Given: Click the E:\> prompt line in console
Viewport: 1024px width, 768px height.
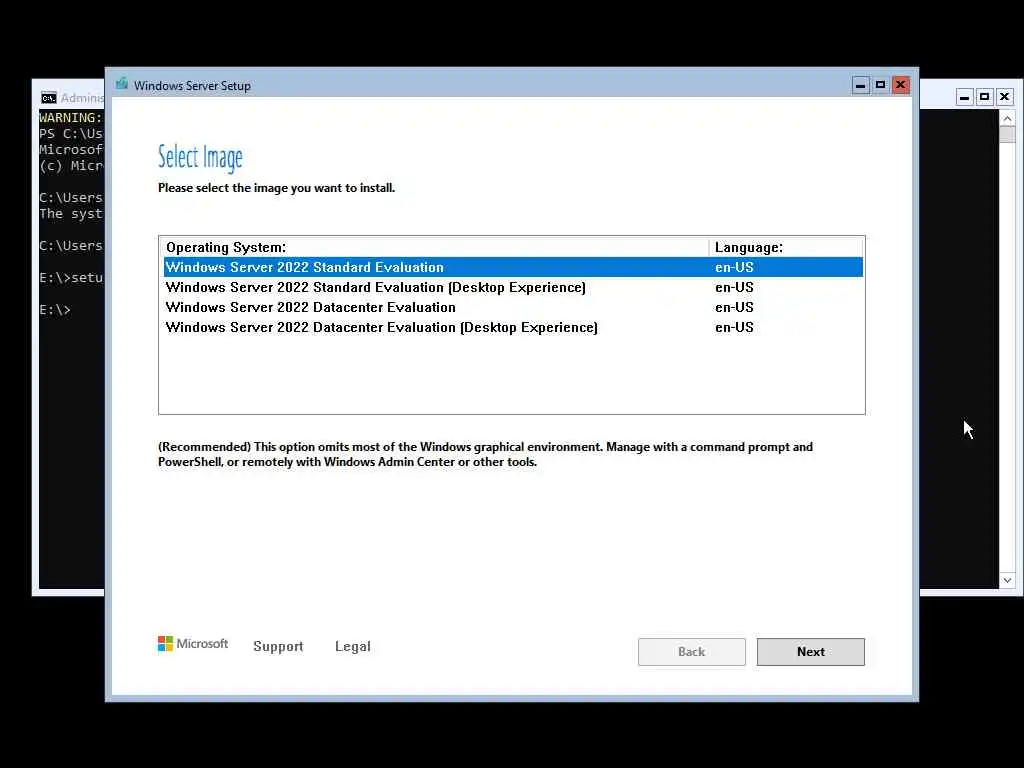Looking at the screenshot, I should pos(55,310).
